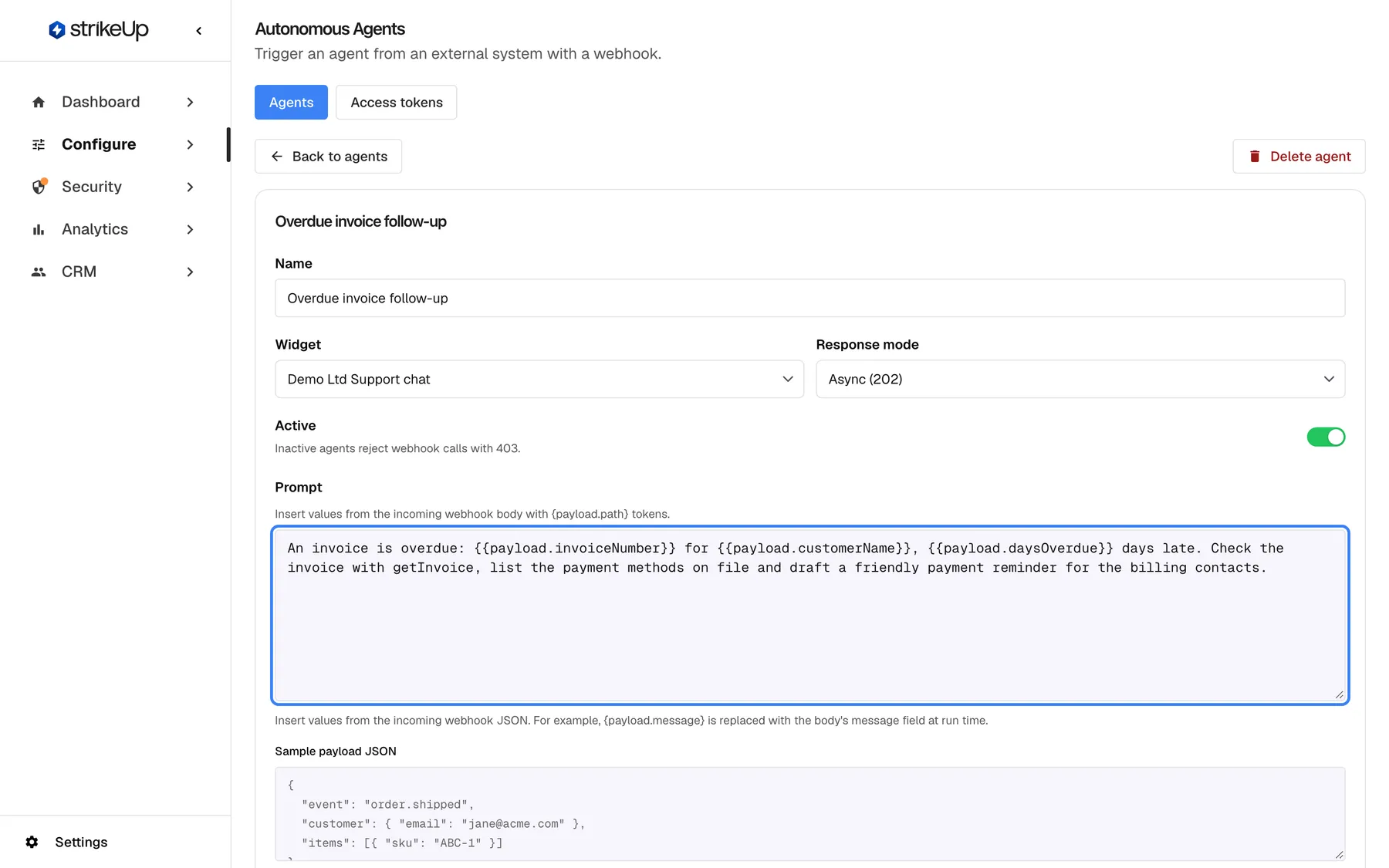Click the Settings gear icon
This screenshot has height=868, width=1389.
(32, 842)
